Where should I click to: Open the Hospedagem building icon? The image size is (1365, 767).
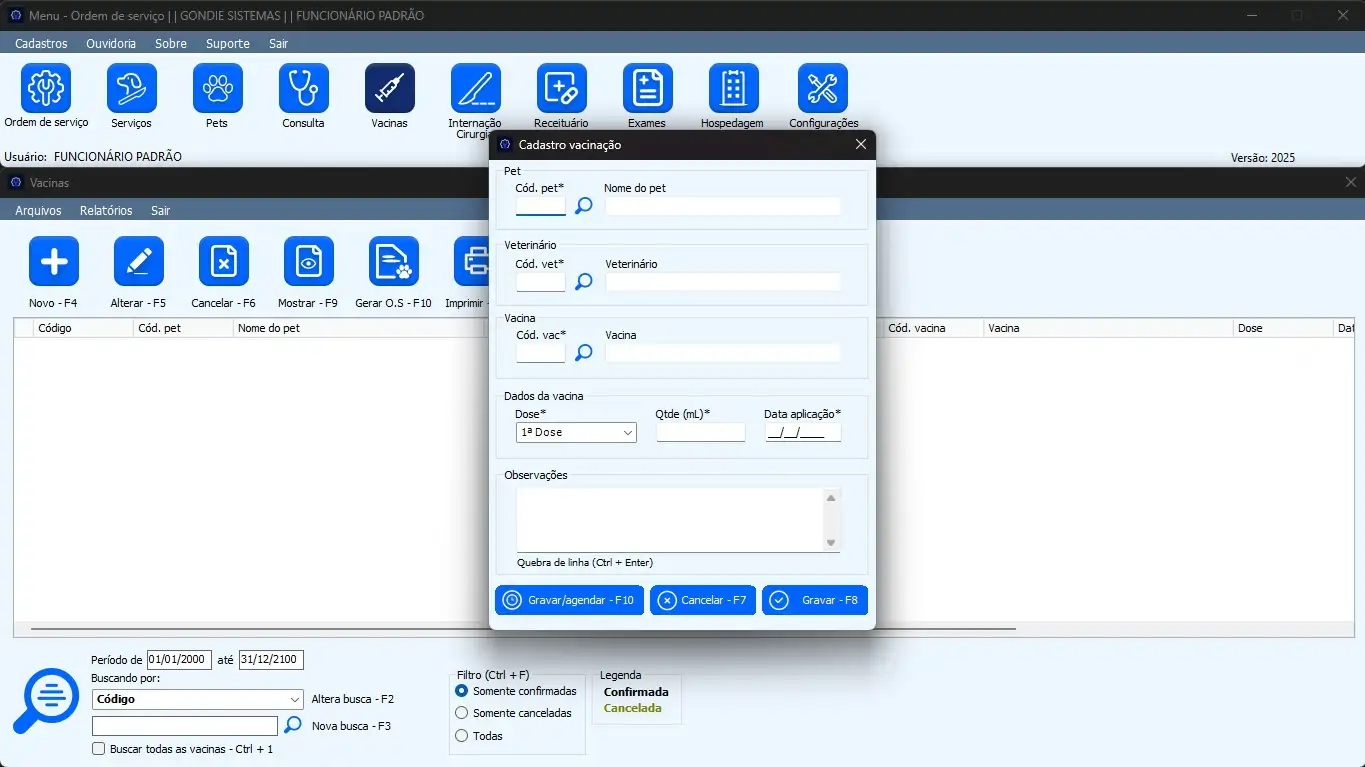pyautogui.click(x=733, y=89)
